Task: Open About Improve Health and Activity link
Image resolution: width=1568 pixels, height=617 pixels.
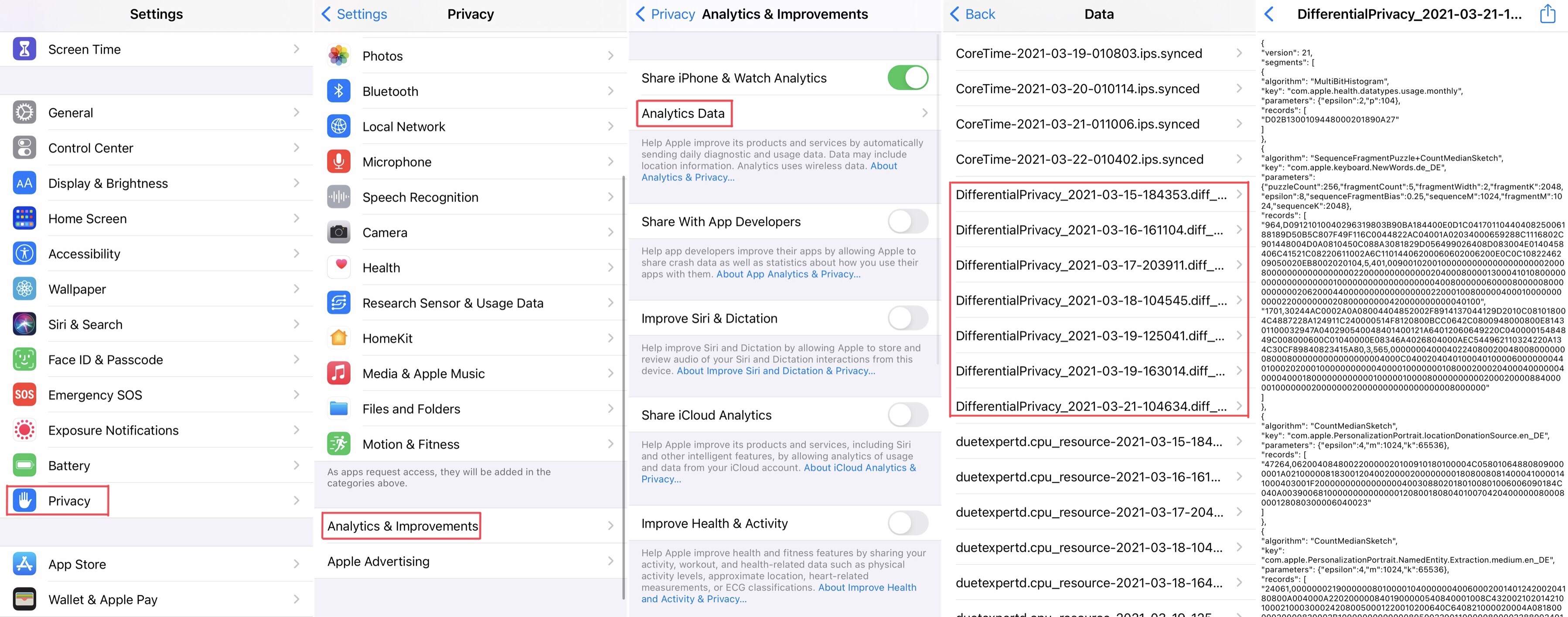Action: coord(778,593)
